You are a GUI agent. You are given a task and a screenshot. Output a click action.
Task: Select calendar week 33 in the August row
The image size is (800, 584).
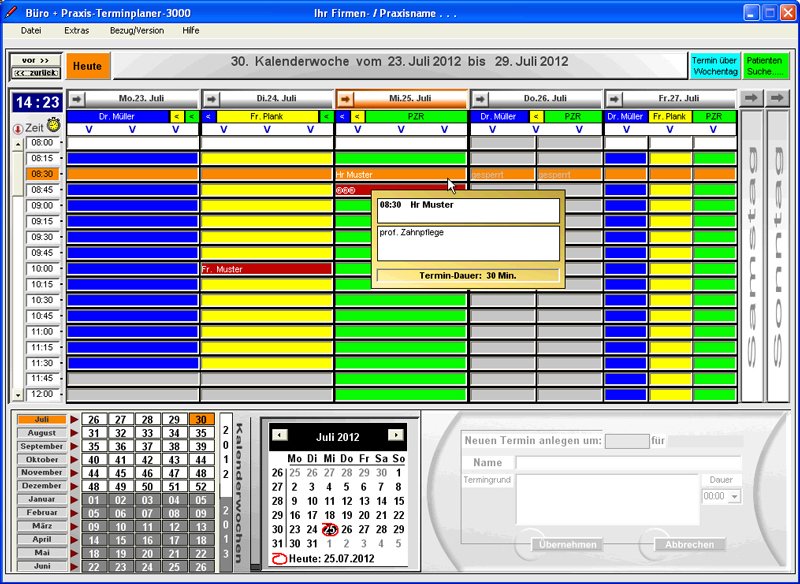coord(147,433)
